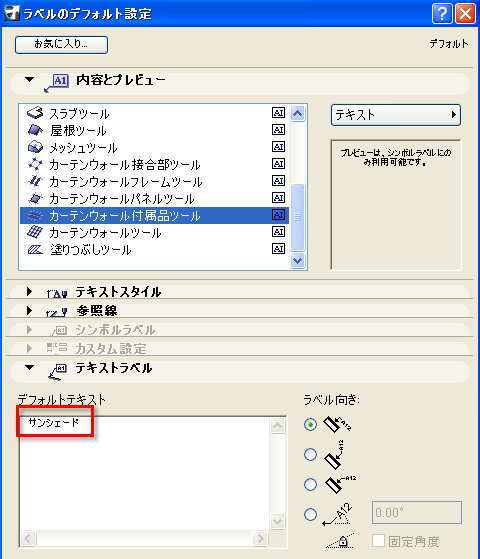Open the お気に入り favorites button

click(x=61, y=45)
